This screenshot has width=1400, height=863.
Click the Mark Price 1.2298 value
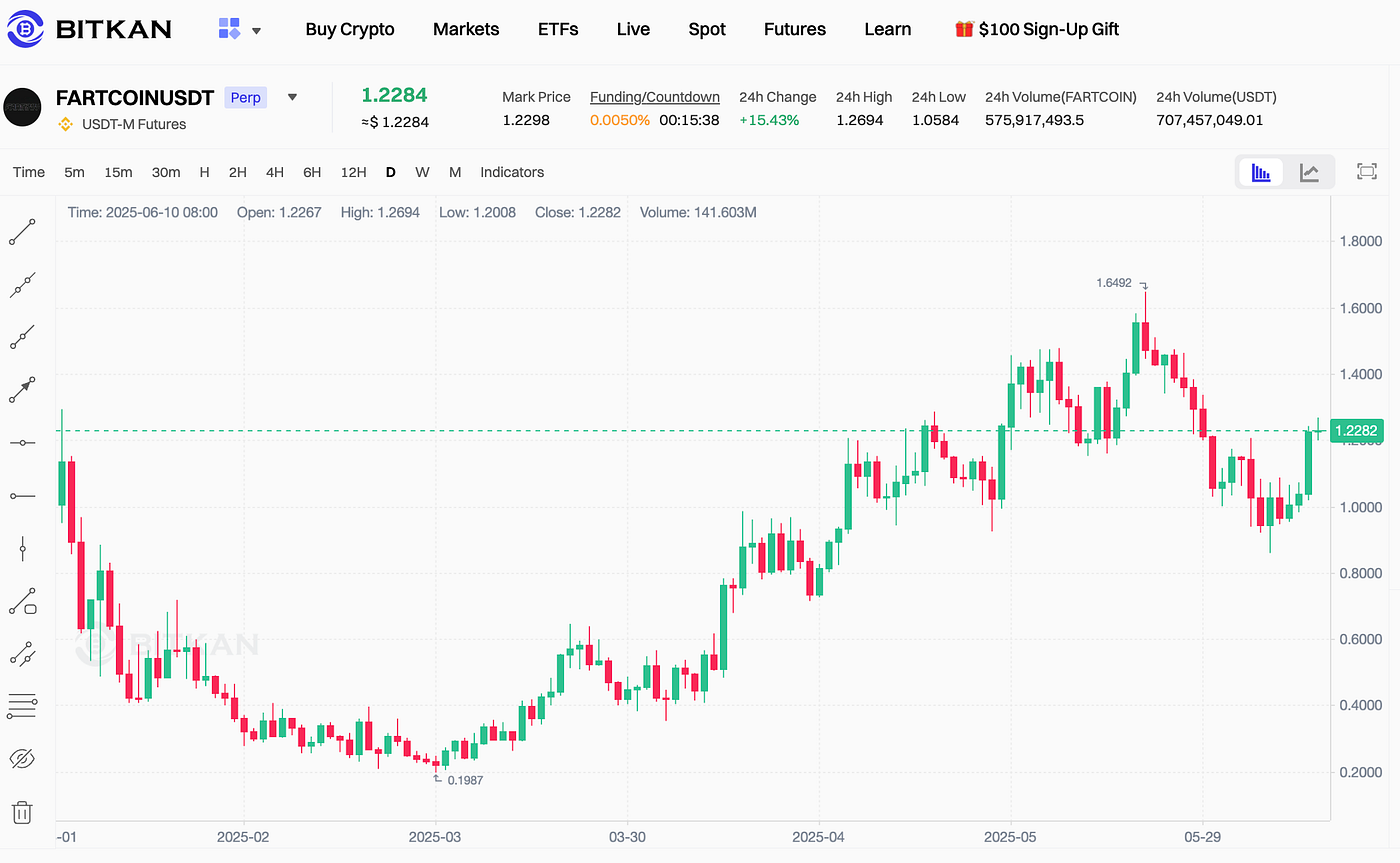click(526, 120)
